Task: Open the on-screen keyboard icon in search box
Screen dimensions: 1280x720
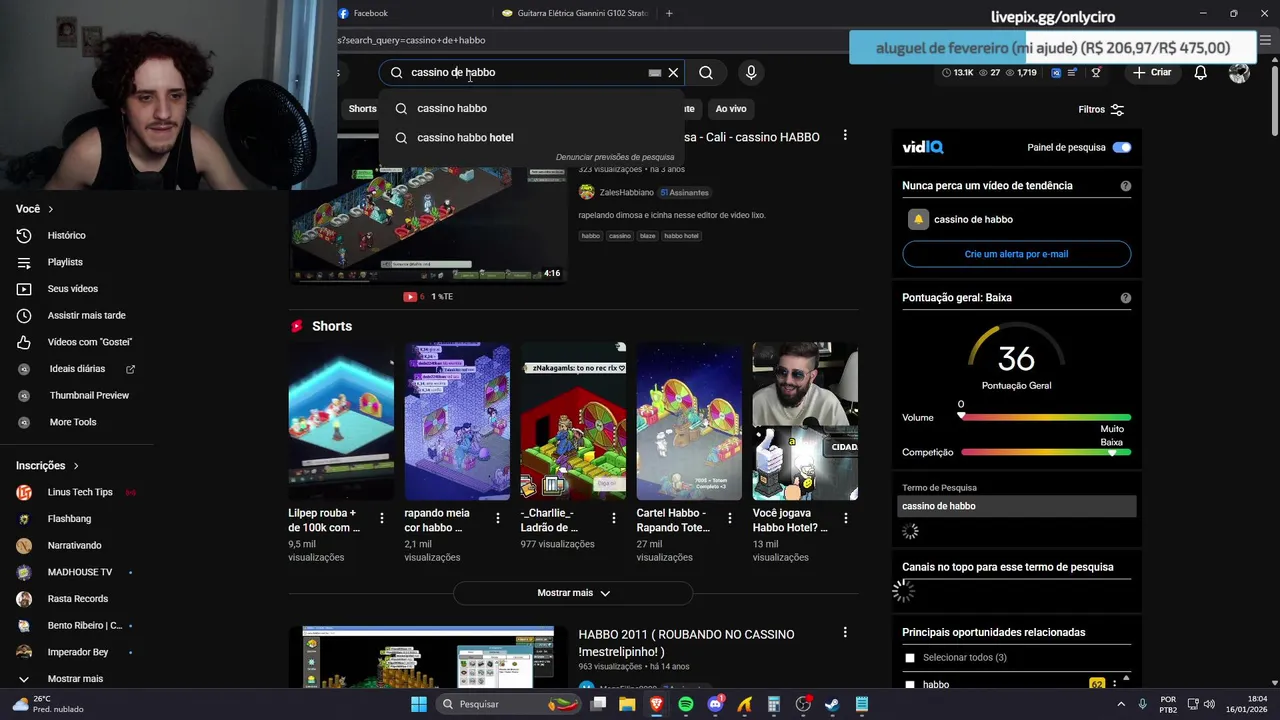Action: (x=655, y=73)
